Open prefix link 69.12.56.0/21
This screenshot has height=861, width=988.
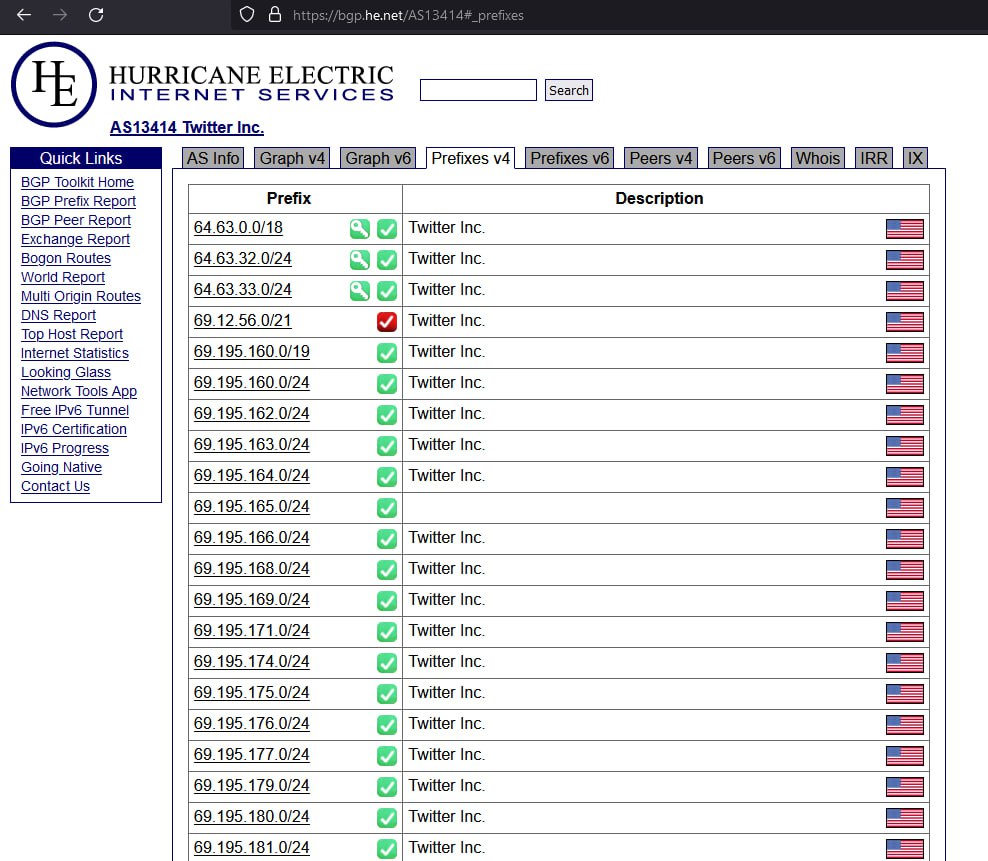point(243,321)
